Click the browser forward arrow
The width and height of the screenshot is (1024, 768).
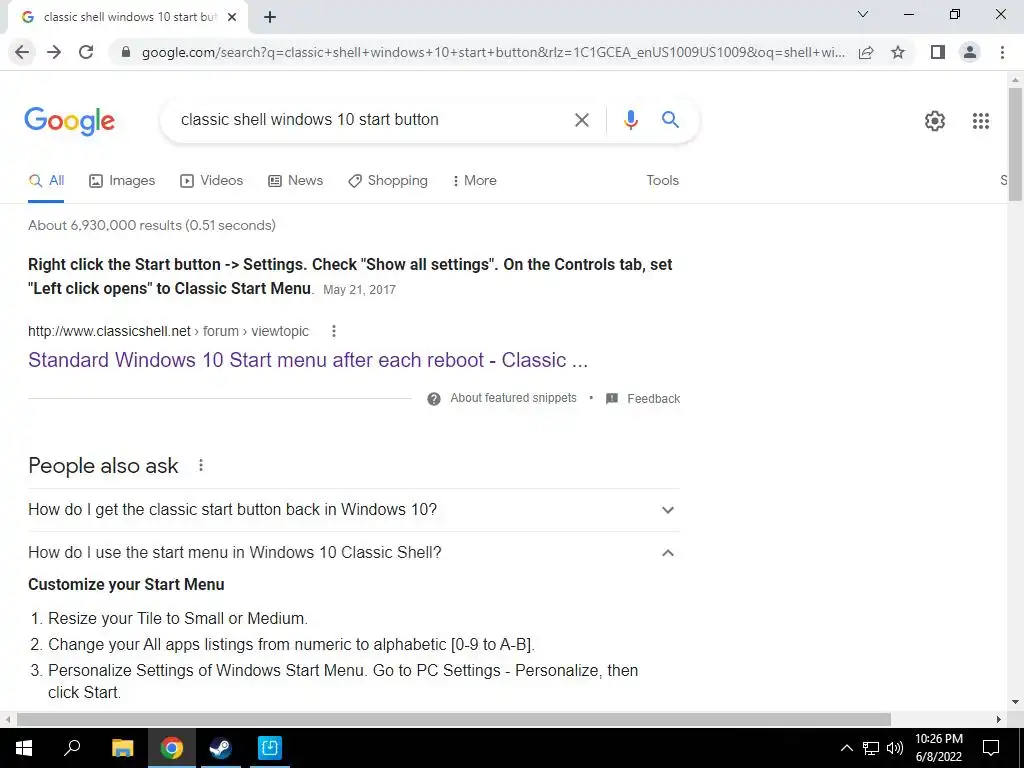tap(54, 52)
